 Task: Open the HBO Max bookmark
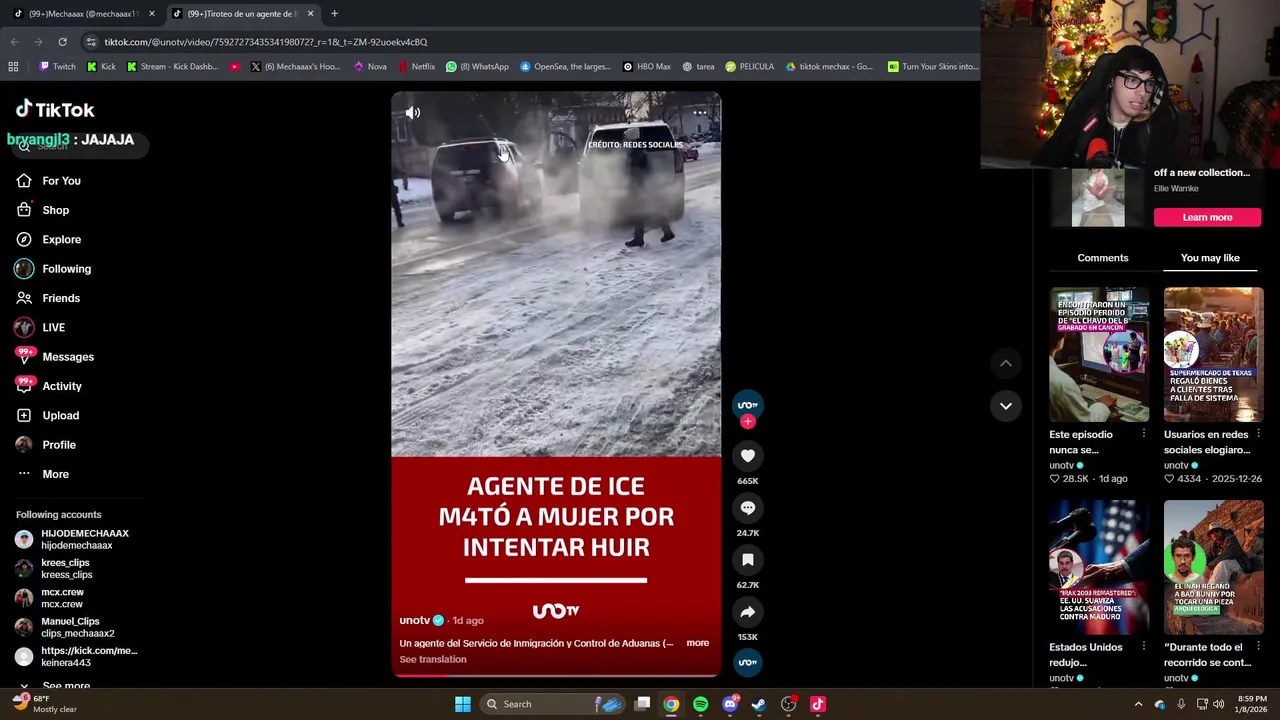pyautogui.click(x=647, y=67)
